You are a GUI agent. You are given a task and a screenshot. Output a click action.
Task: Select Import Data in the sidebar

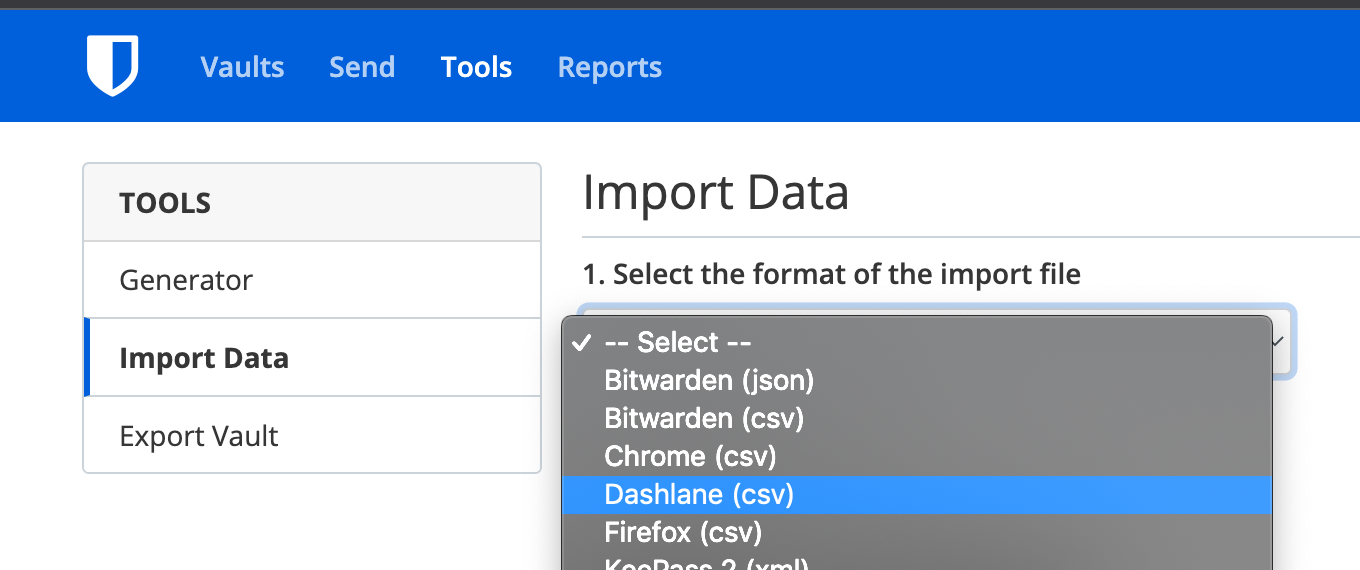(x=204, y=358)
